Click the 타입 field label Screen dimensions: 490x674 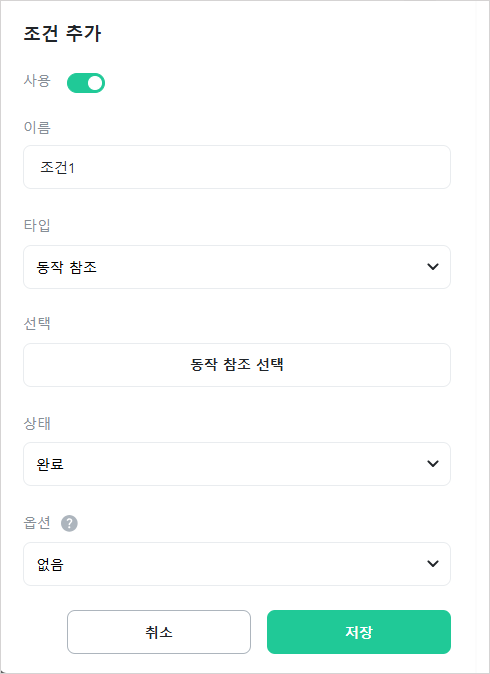(37, 225)
